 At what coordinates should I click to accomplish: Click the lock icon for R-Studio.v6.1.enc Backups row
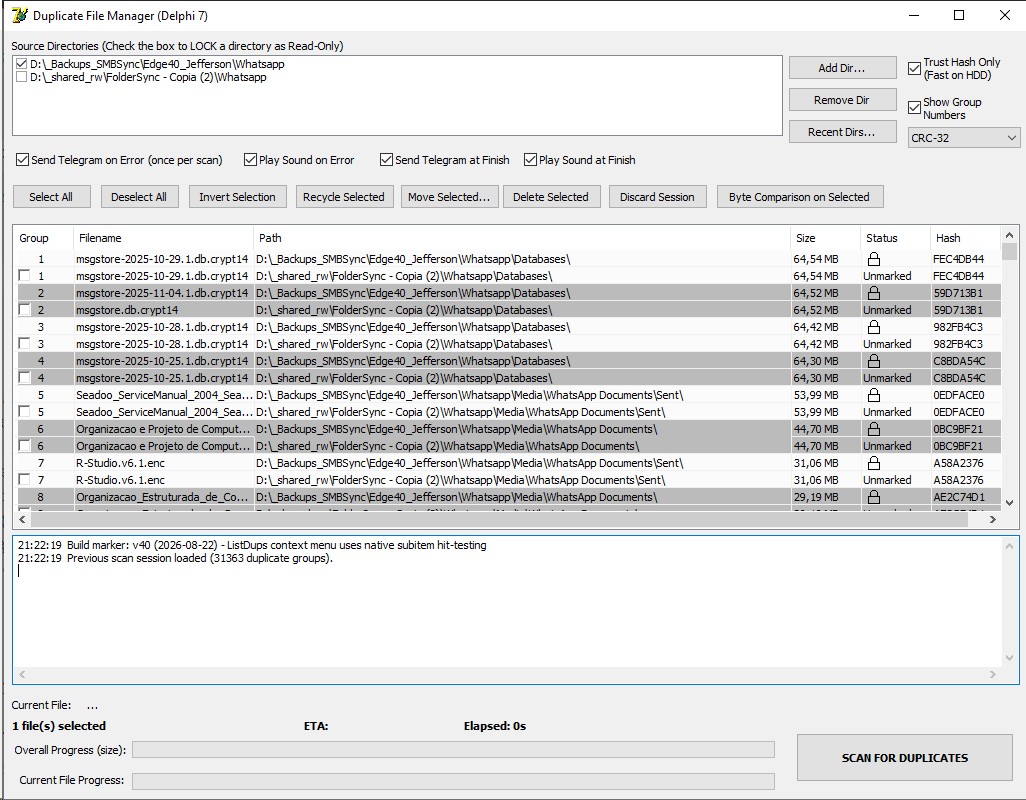coord(874,463)
